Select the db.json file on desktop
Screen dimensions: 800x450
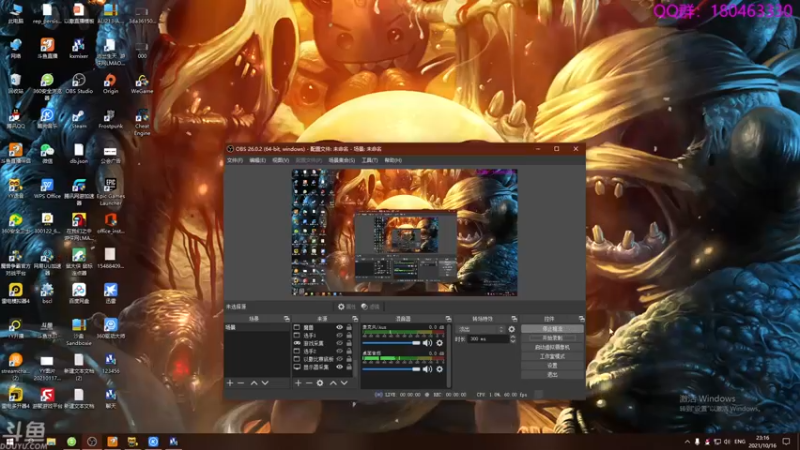coord(79,154)
